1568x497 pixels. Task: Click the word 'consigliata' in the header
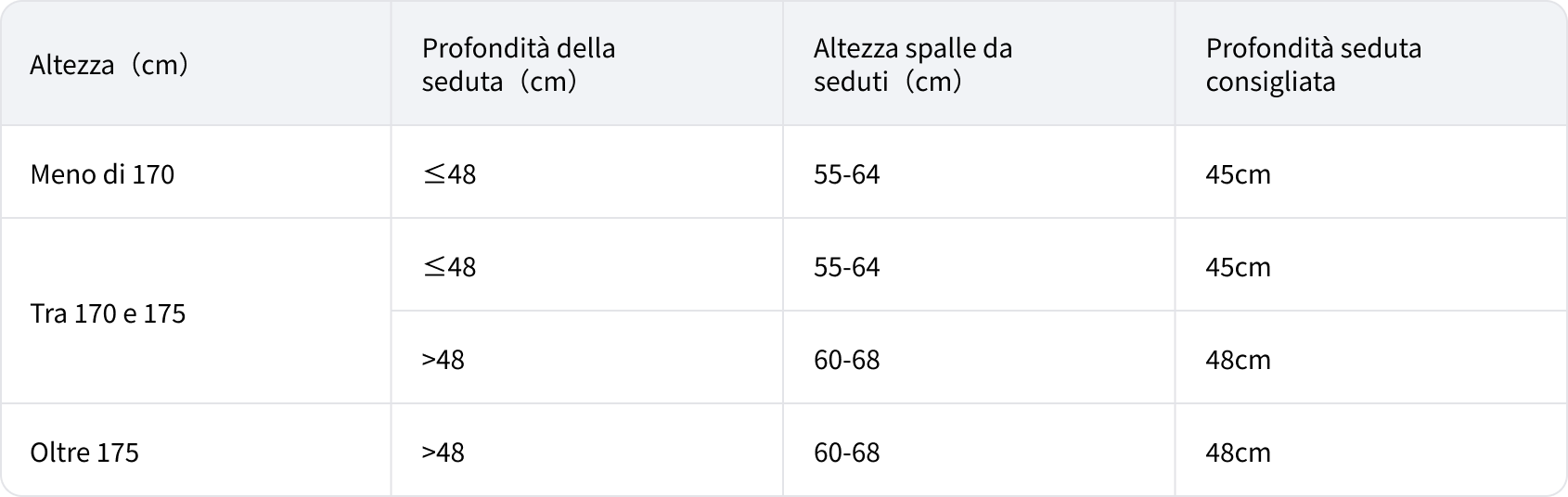click(1270, 82)
